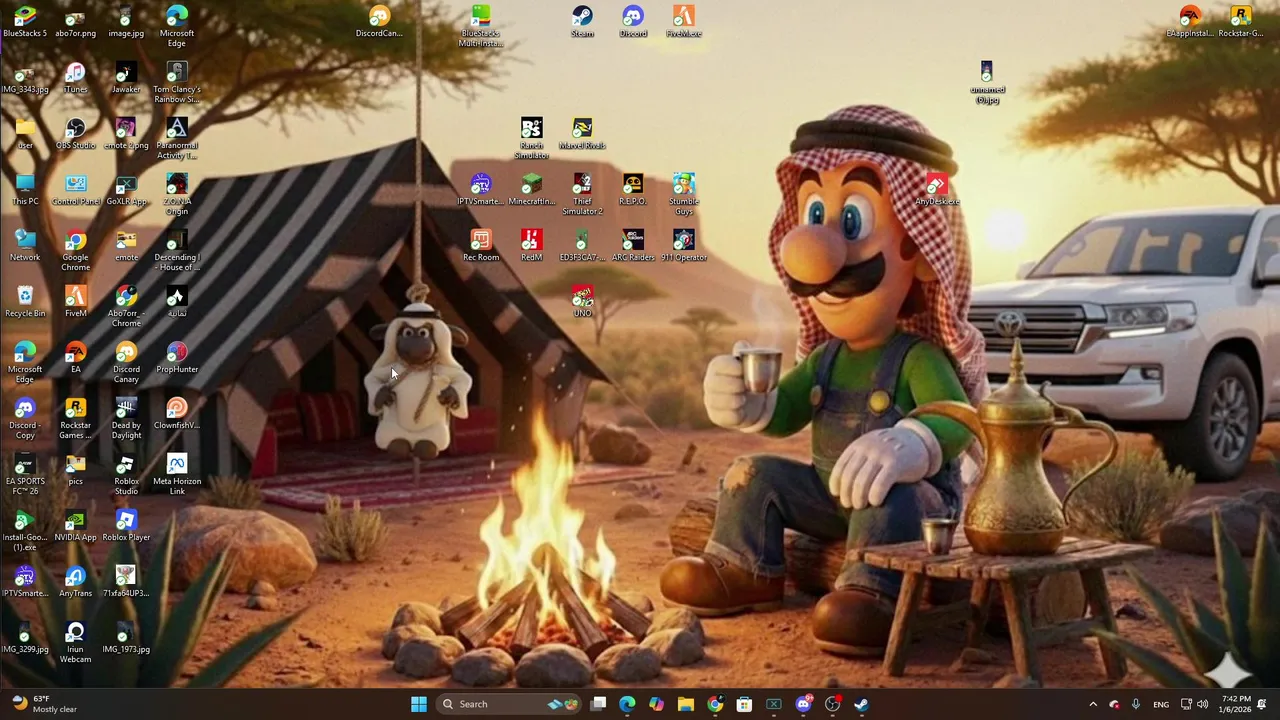Open PropHunter desktop icon
1280x720 pixels.
(176, 358)
